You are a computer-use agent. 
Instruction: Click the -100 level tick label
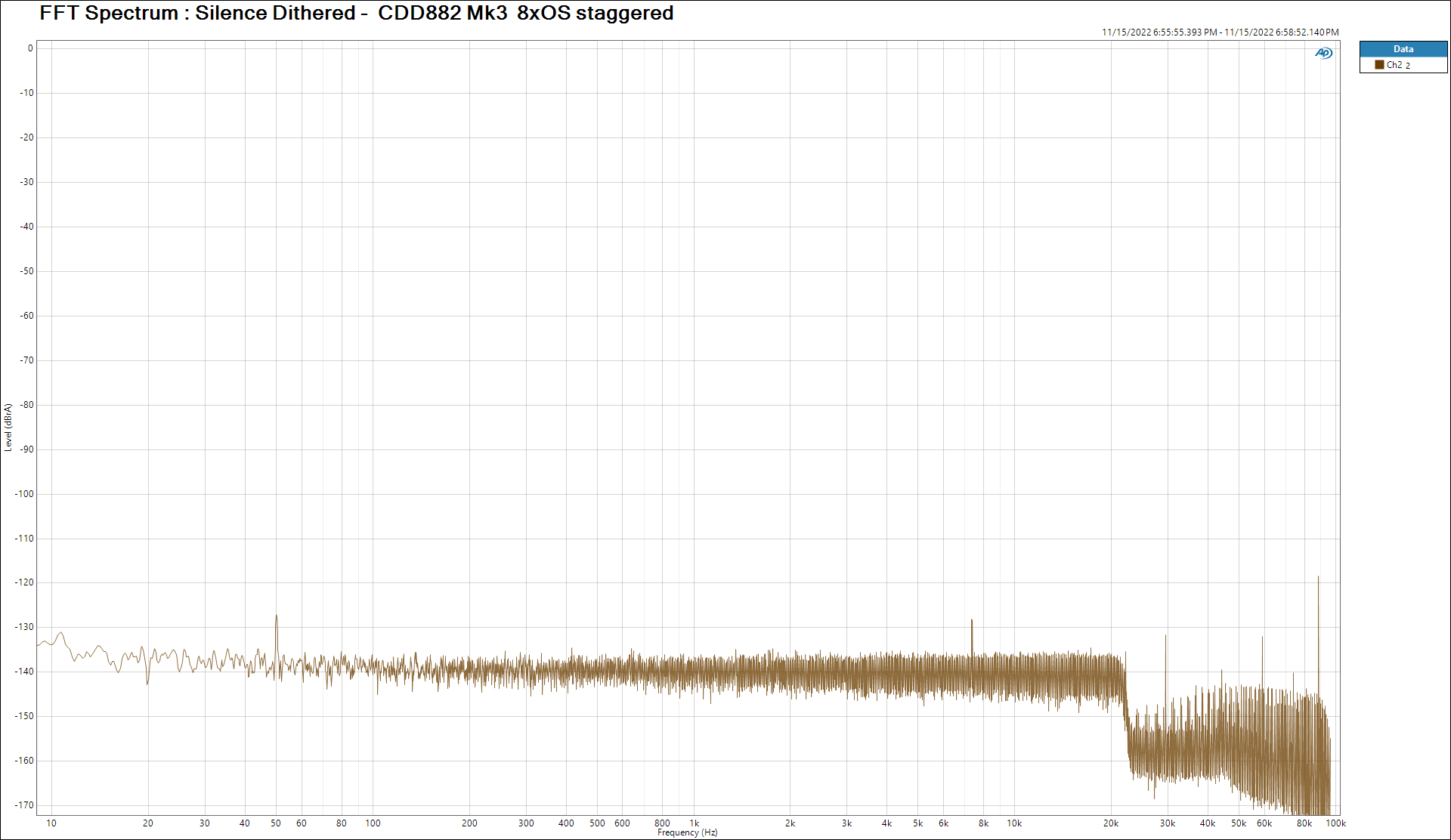24,494
